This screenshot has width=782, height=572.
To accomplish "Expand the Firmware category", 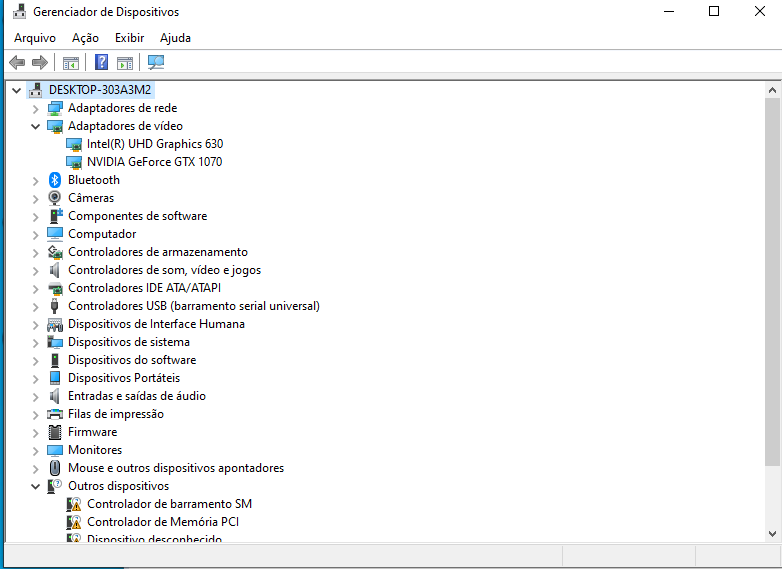I will click(35, 432).
